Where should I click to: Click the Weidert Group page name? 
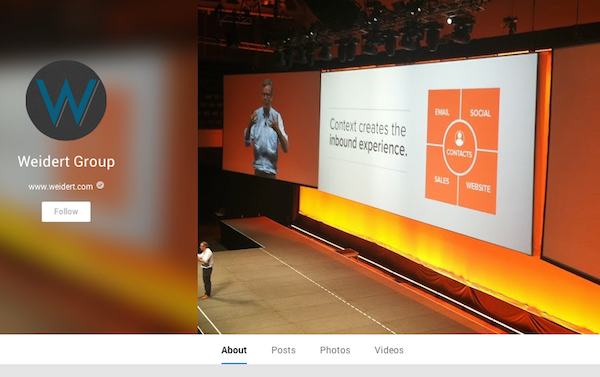66,162
